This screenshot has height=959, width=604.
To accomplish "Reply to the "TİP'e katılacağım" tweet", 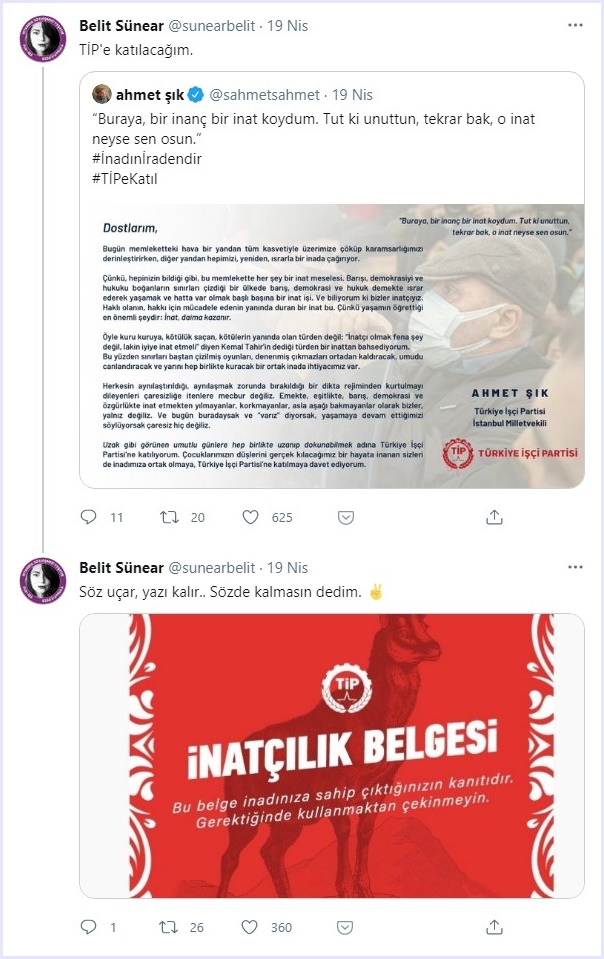I will [x=89, y=517].
